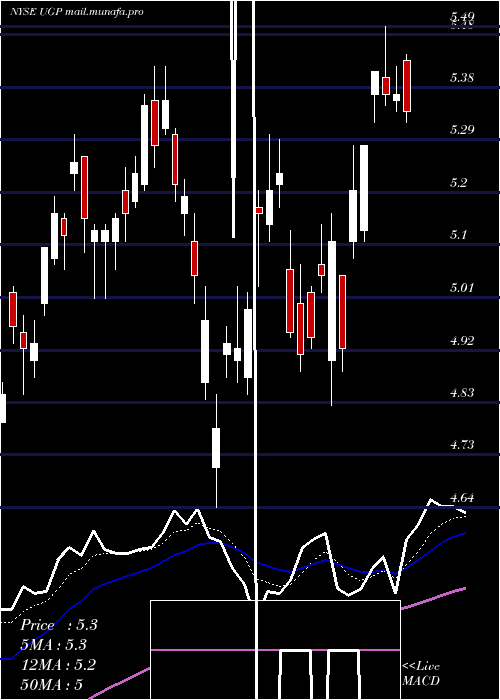Click the 5.1 price axis label
500x700 pixels.
(x=459, y=234)
